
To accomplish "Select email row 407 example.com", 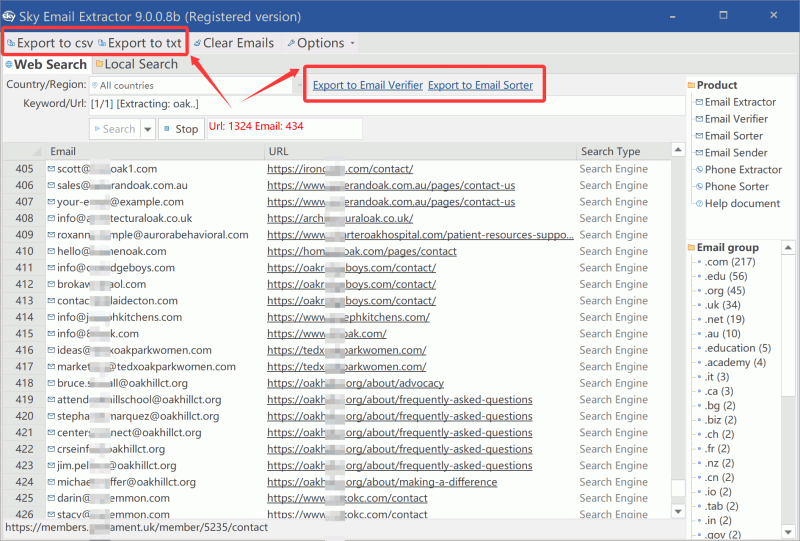I will click(120, 202).
